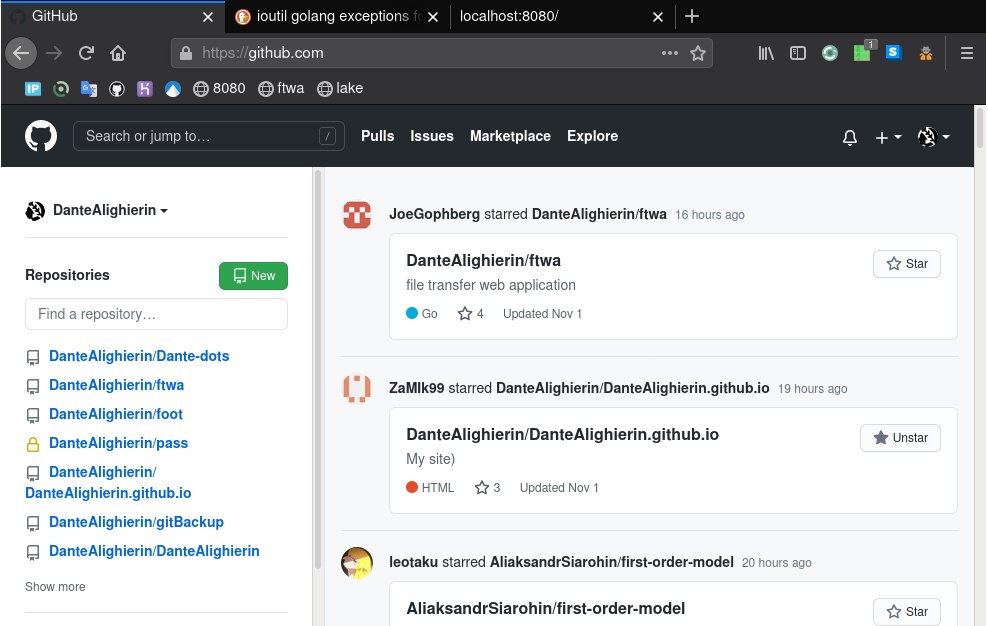This screenshot has height=626, width=988.
Task: Expand the profile avatar dropdown
Action: click(x=934, y=137)
